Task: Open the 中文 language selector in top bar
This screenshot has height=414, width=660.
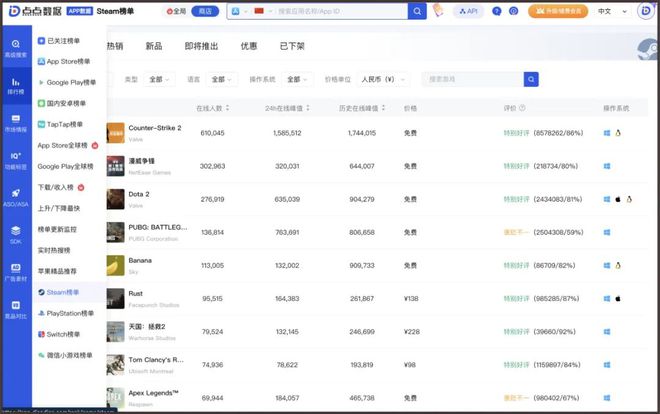Action: (612, 11)
